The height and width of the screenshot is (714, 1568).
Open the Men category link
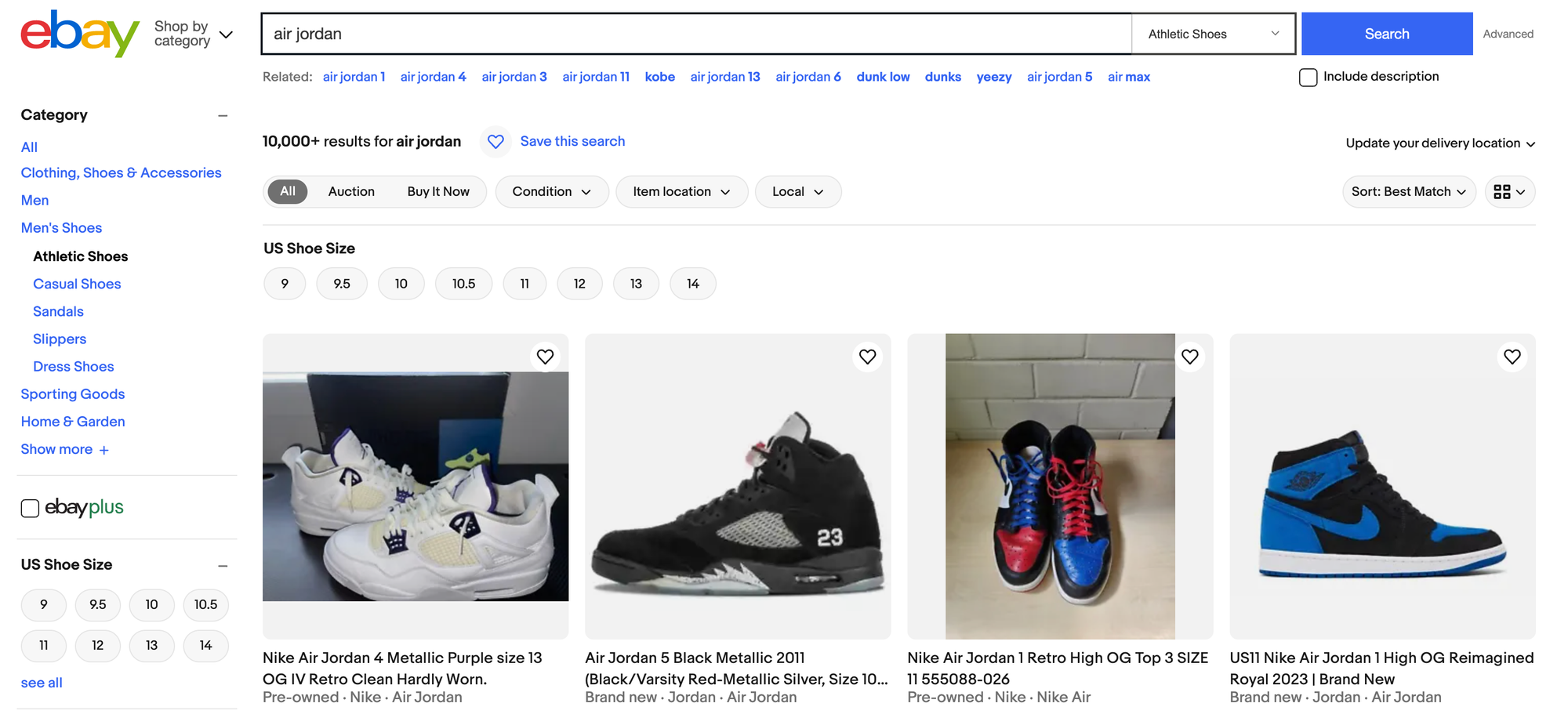click(x=34, y=201)
